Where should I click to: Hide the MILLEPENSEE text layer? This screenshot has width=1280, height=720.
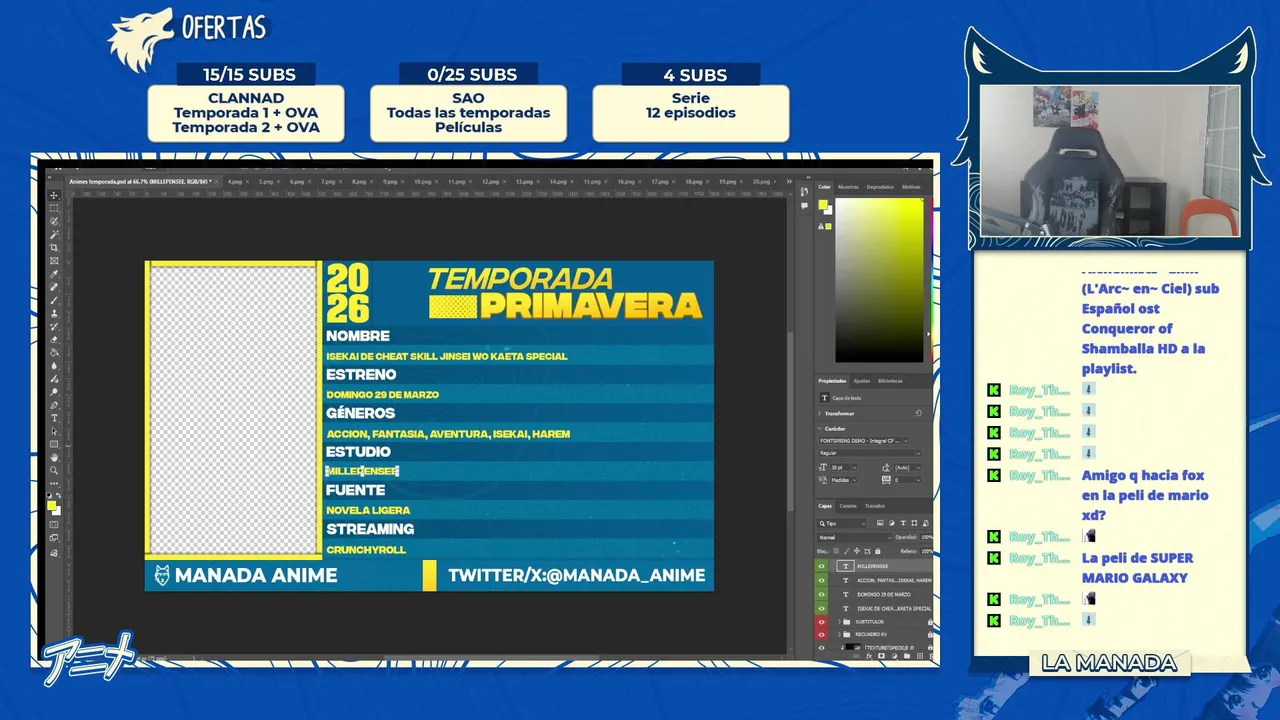click(x=822, y=566)
